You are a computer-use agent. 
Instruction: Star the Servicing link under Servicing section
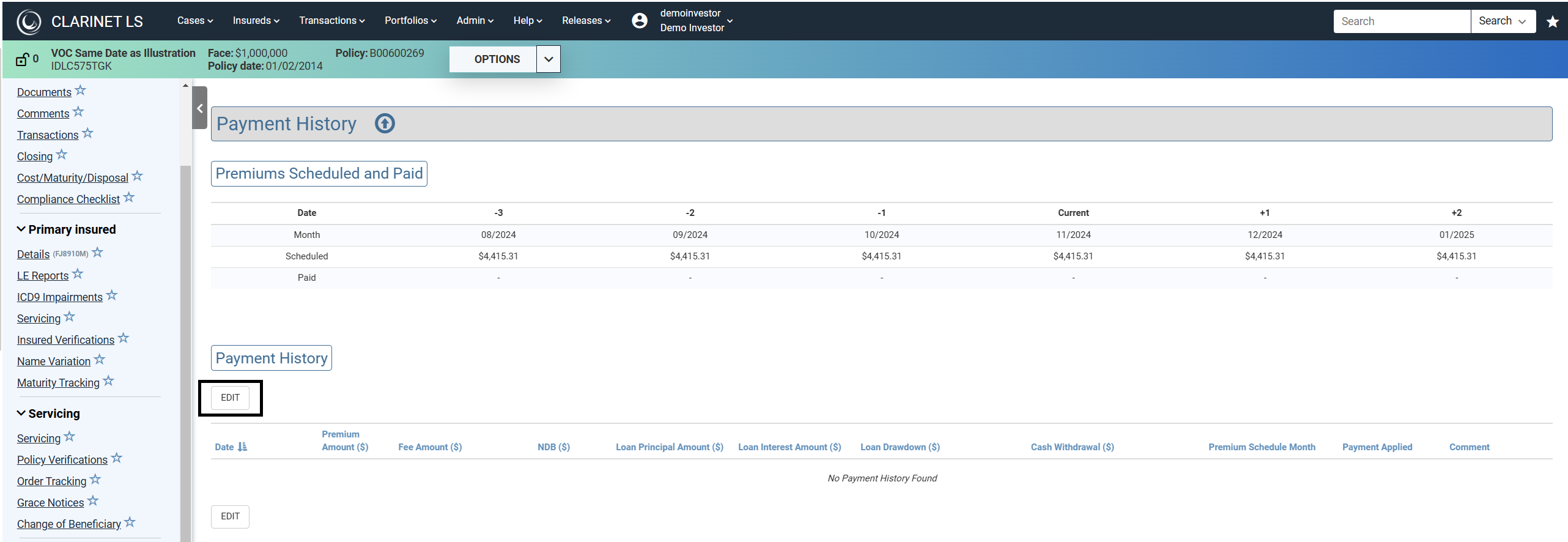pos(69,437)
